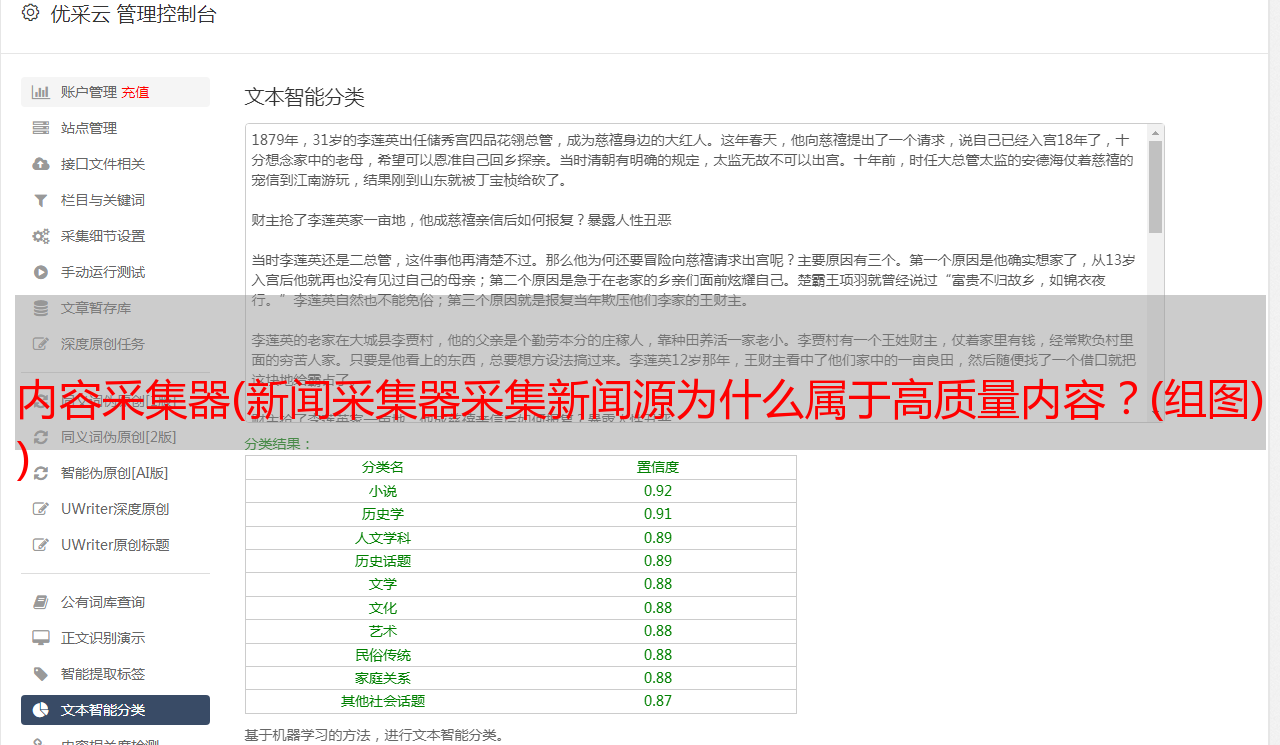Click the server icon for 站点管理
The image size is (1280, 745).
click(41, 128)
